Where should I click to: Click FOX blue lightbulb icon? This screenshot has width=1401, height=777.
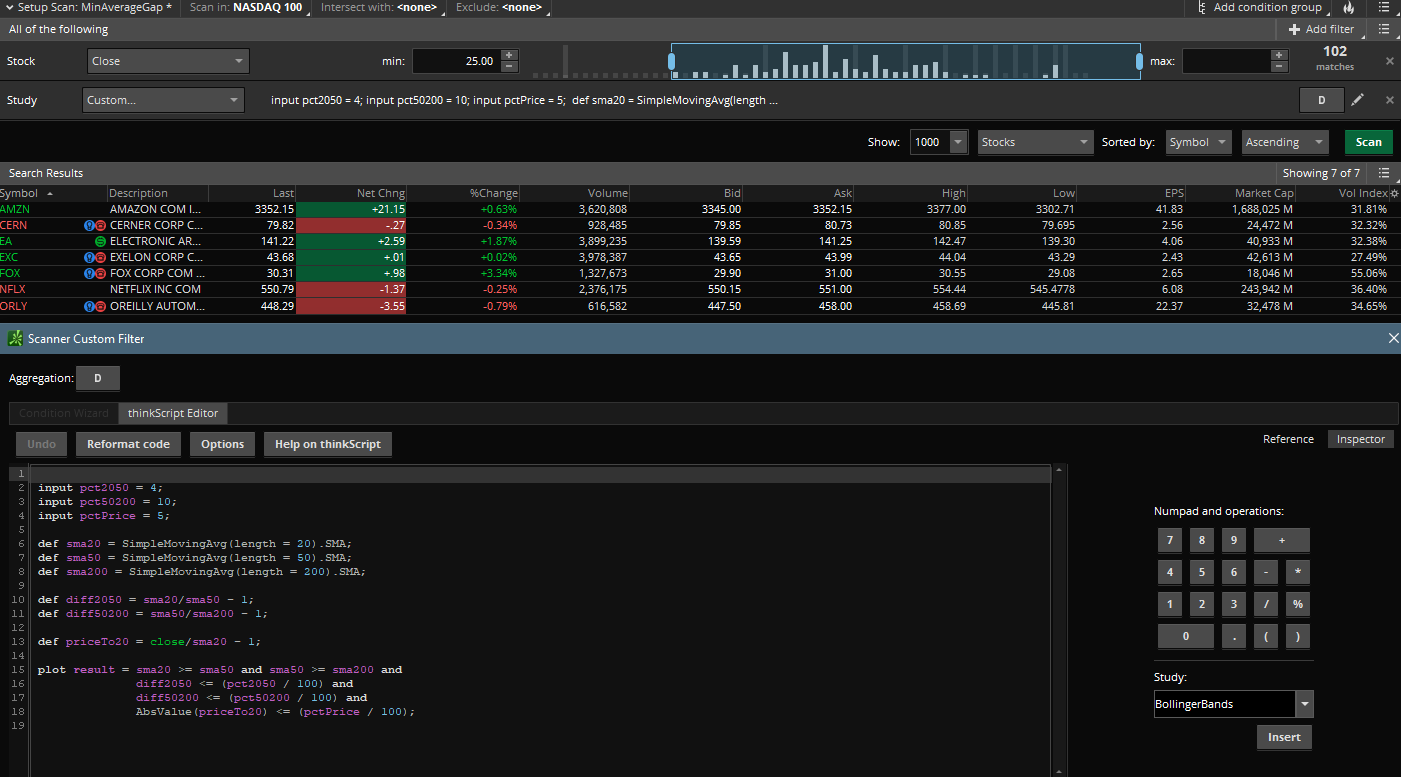click(89, 273)
